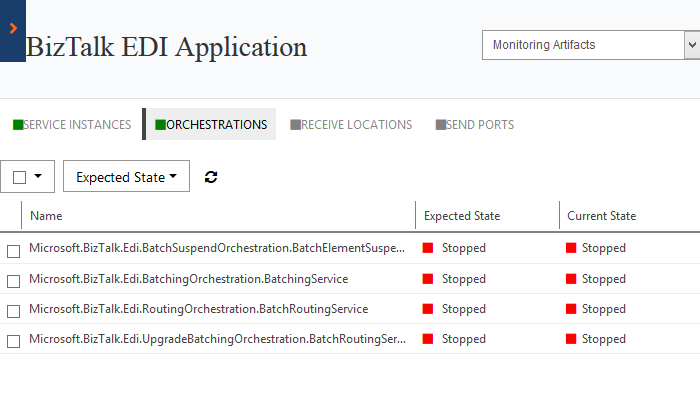
Task: Click gray status icon on Send Ports tab
Action: (x=440, y=125)
